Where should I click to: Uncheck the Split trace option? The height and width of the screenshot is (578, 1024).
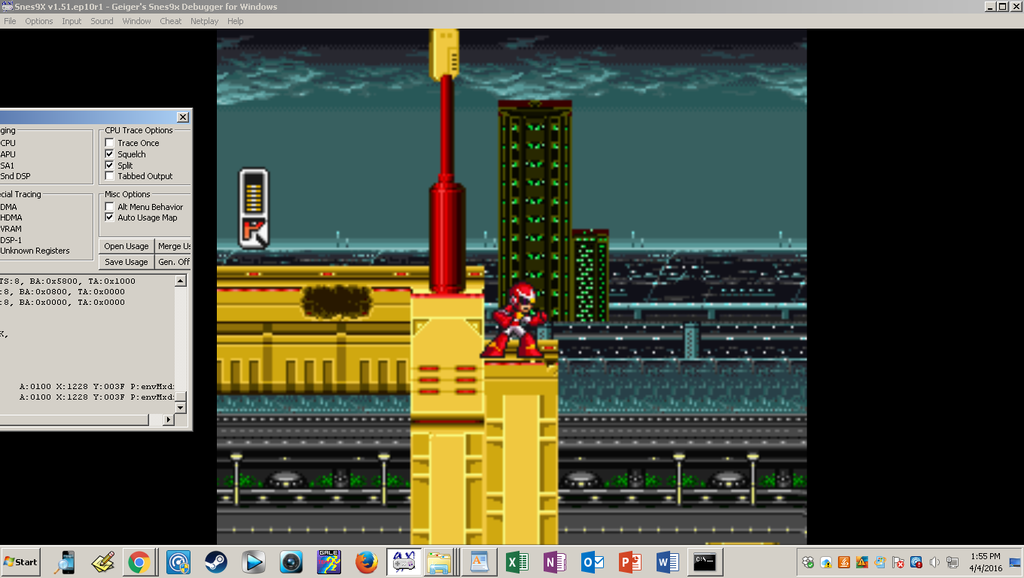110,165
